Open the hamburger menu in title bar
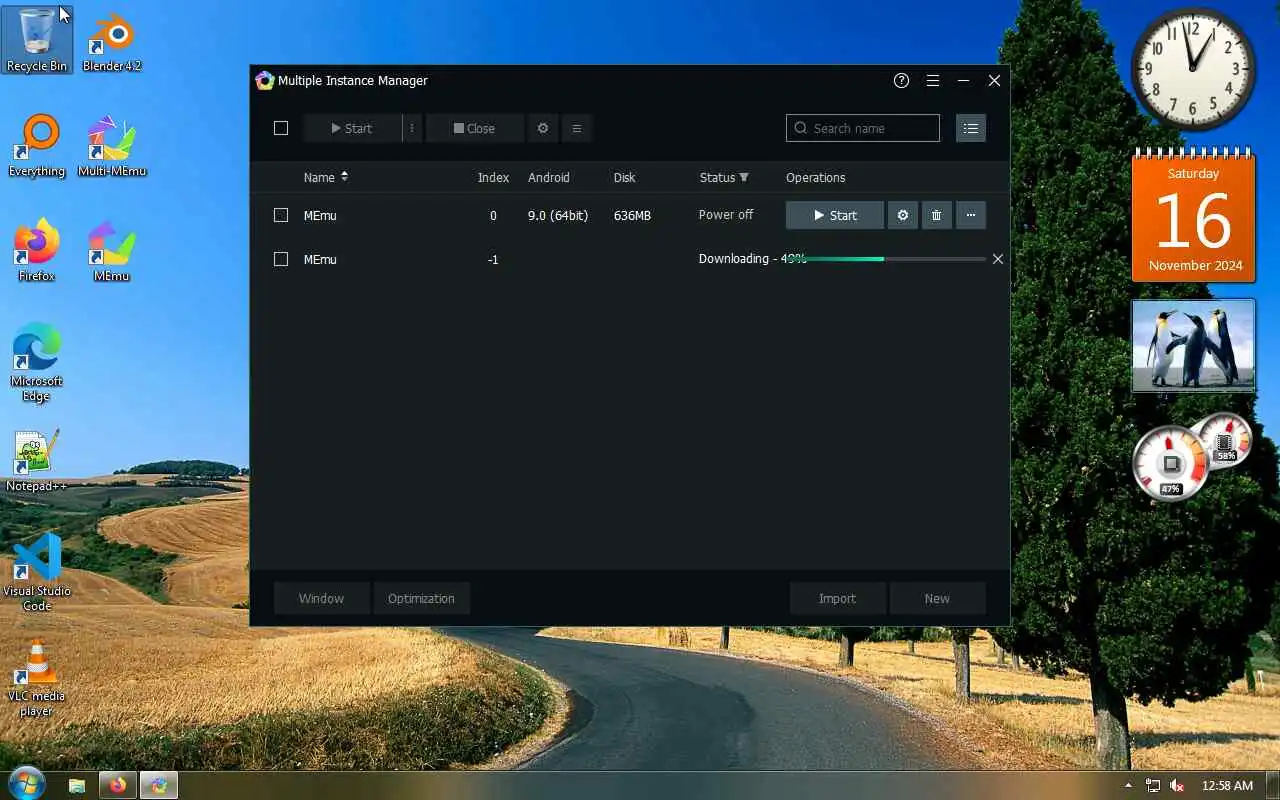Viewport: 1280px width, 800px height. tap(933, 81)
